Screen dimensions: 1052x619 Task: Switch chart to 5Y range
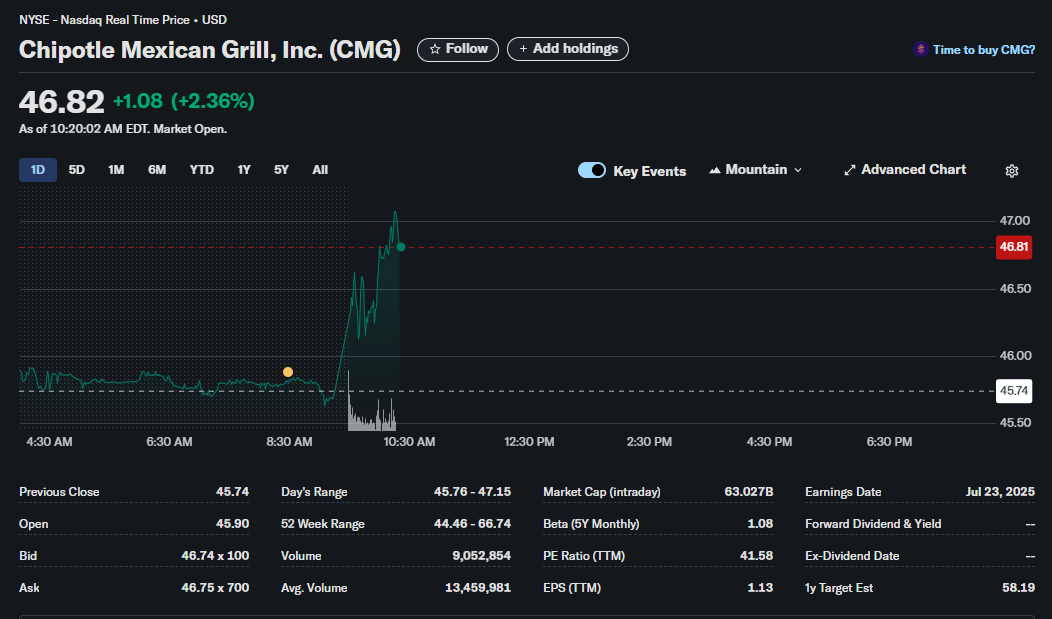(281, 170)
